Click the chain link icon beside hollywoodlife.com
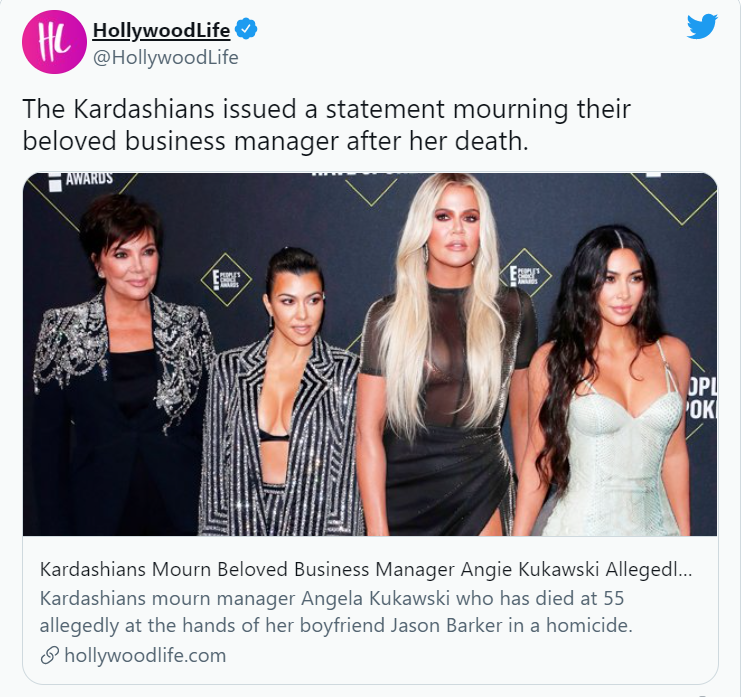 coord(50,655)
